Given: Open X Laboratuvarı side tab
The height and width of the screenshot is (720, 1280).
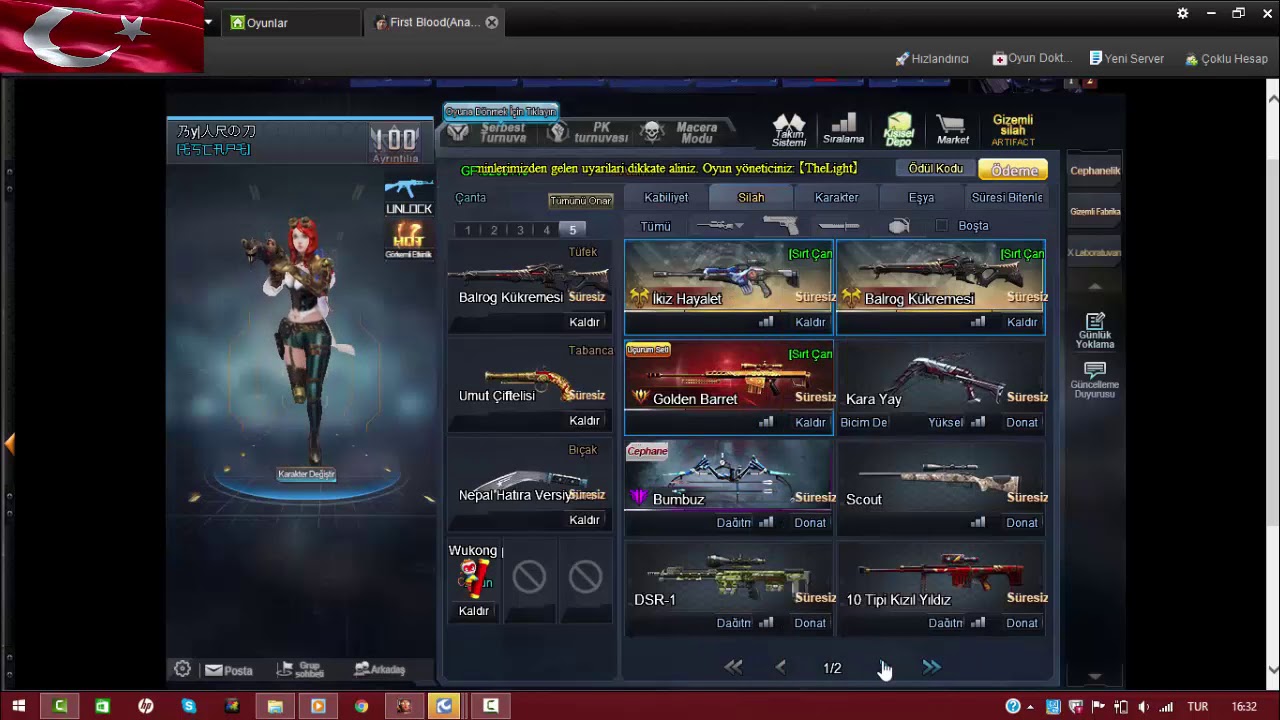Looking at the screenshot, I should pos(1095,253).
